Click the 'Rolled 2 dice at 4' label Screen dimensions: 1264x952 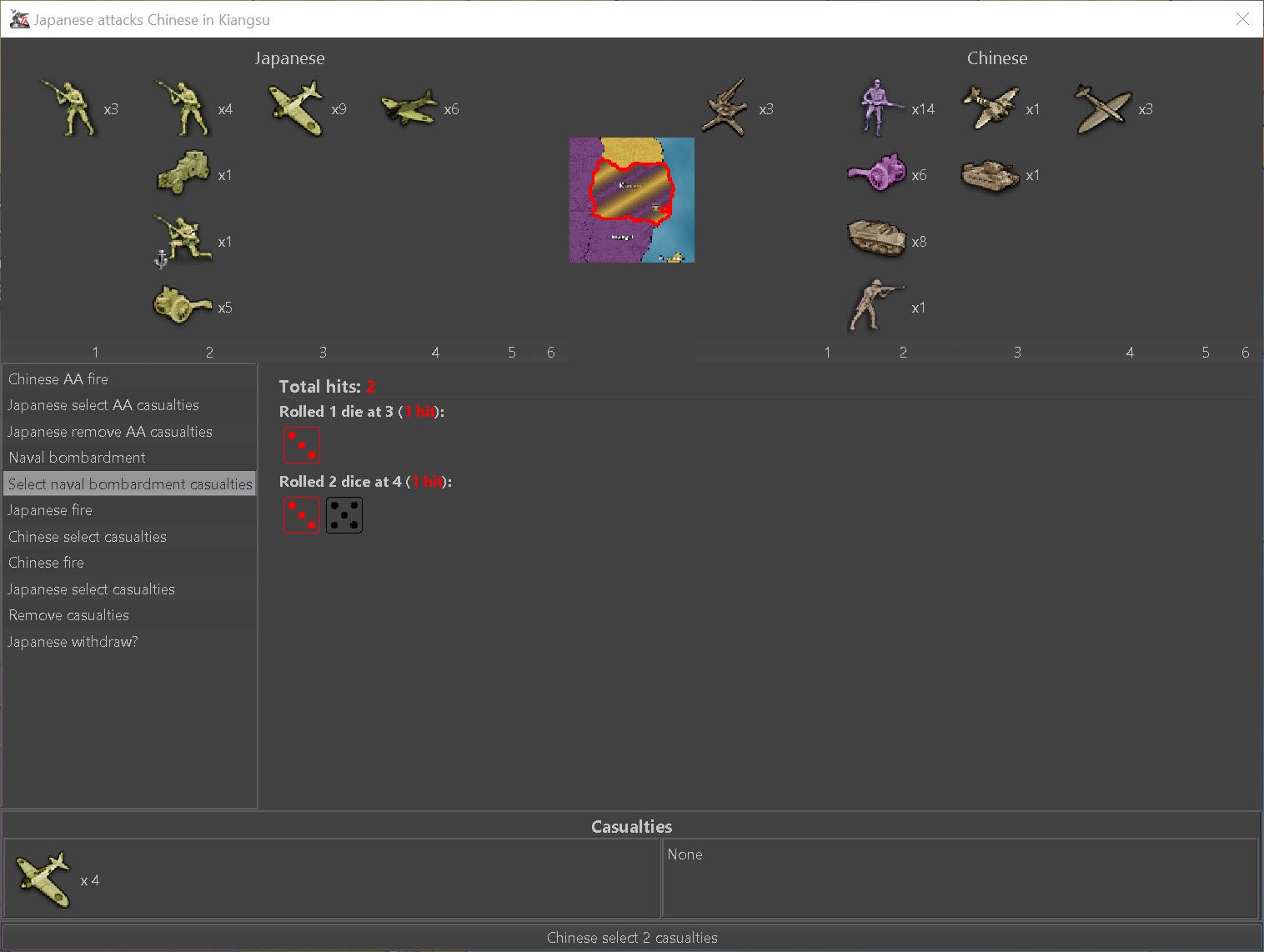(365, 482)
